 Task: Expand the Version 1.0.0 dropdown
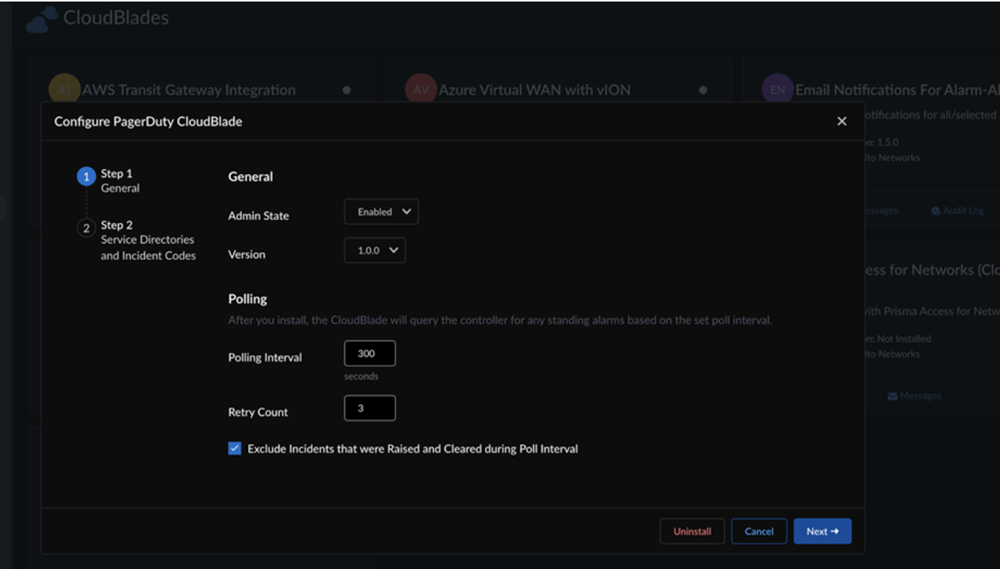(375, 250)
